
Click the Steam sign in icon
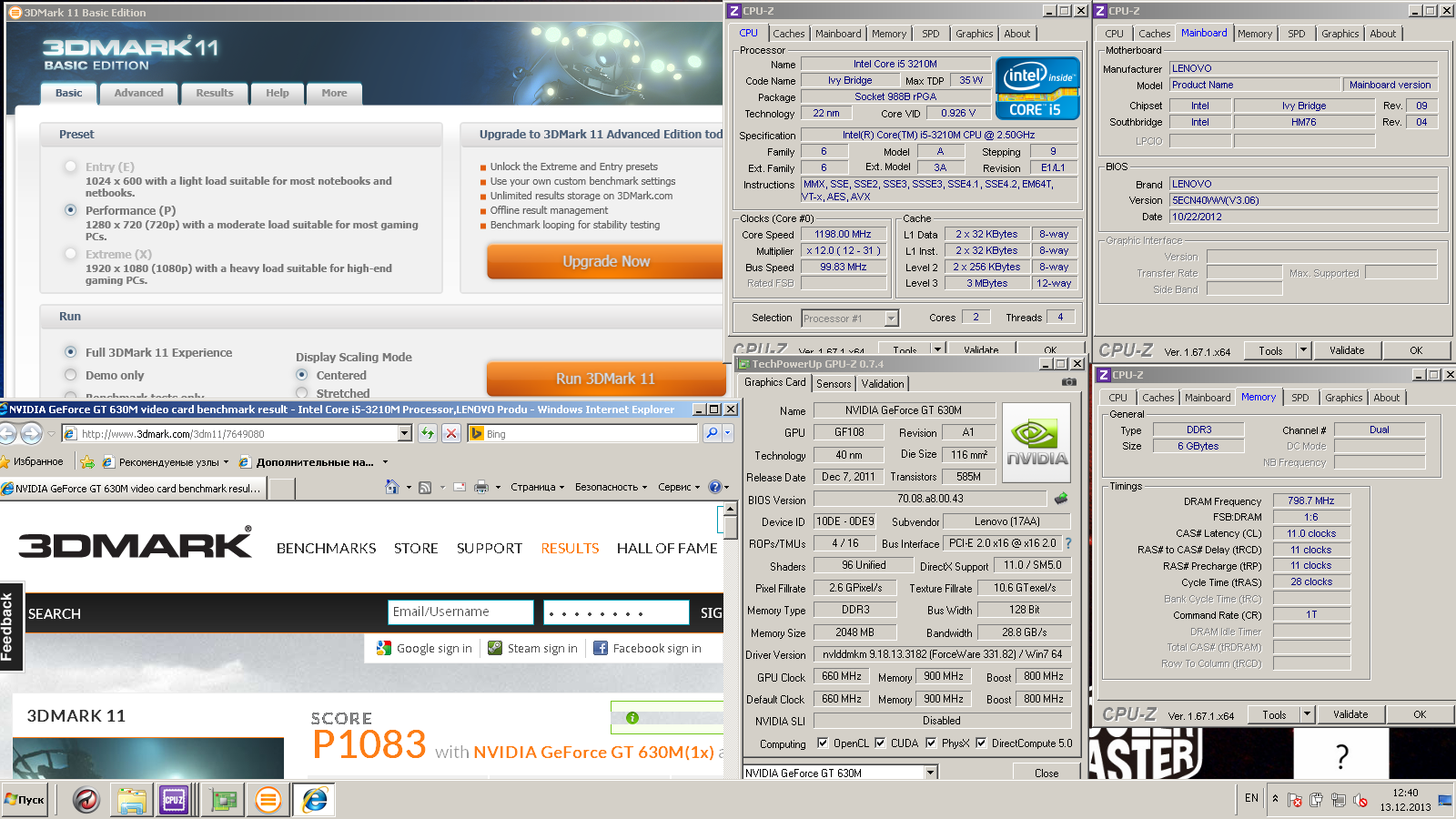495,648
